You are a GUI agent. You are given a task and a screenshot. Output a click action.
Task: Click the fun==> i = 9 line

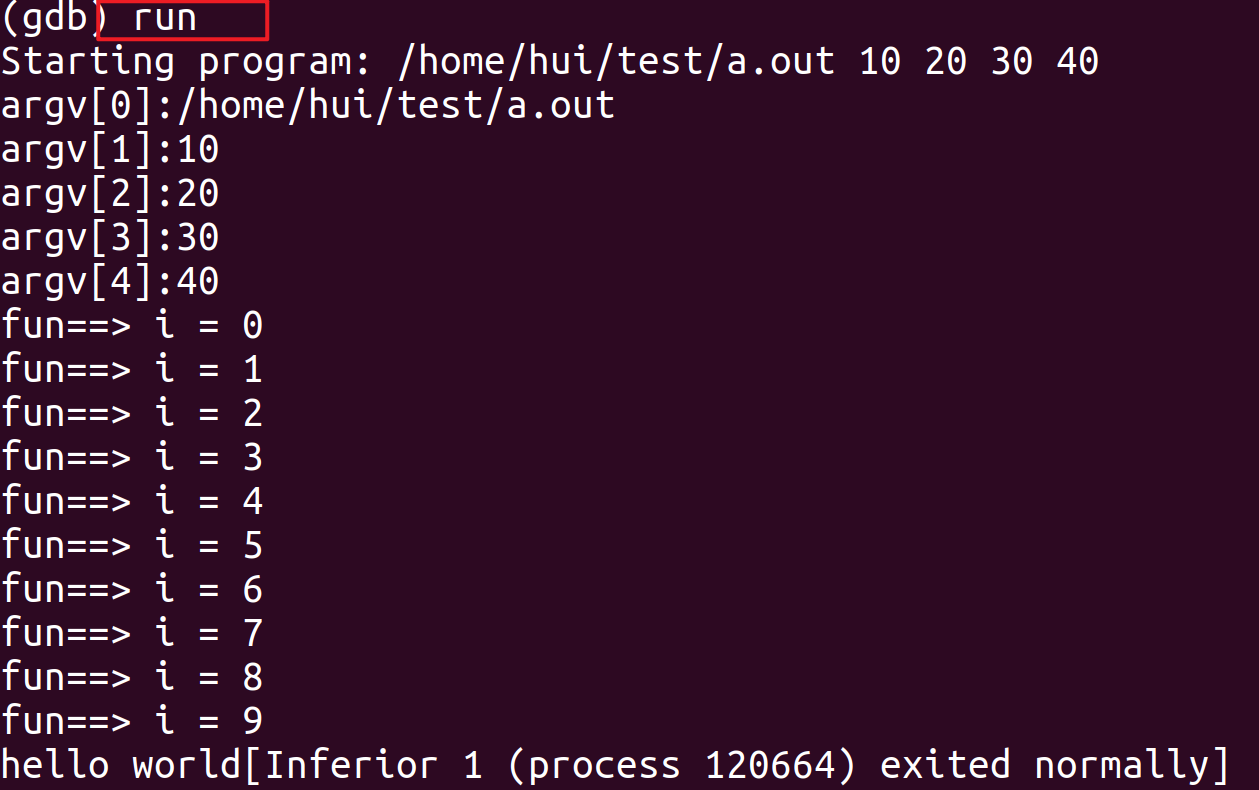[132, 722]
